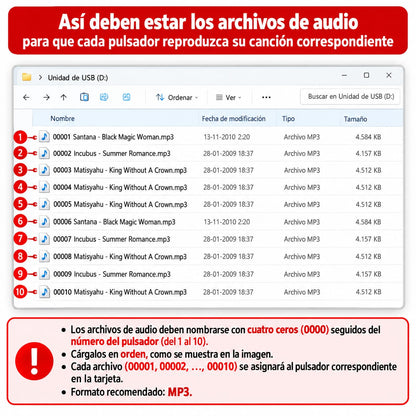
Task: Click the date 13-11-2010 2:20 of file 00001
Action: pyautogui.click(x=227, y=137)
